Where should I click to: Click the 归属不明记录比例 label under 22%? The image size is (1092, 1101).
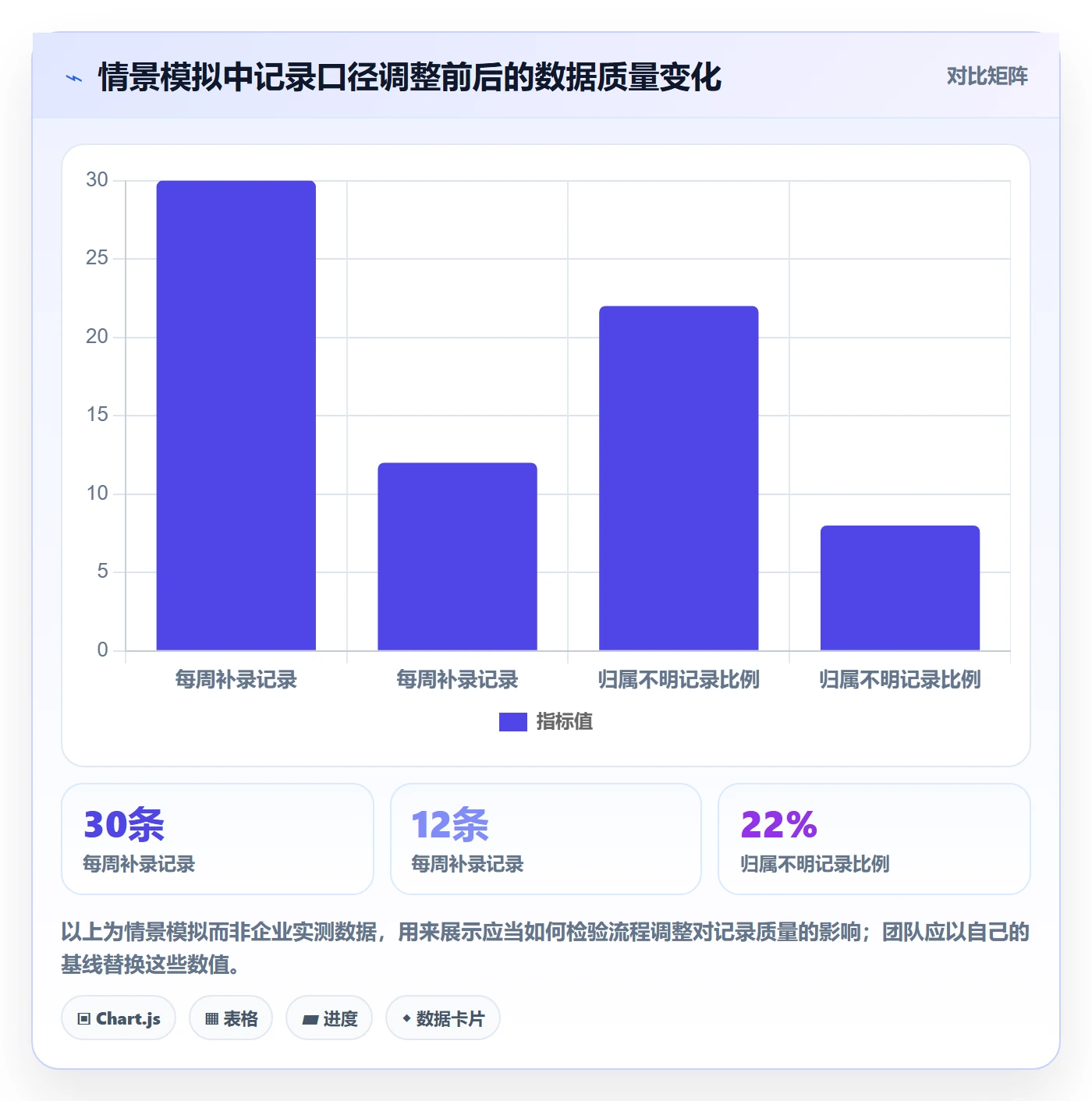815,864
